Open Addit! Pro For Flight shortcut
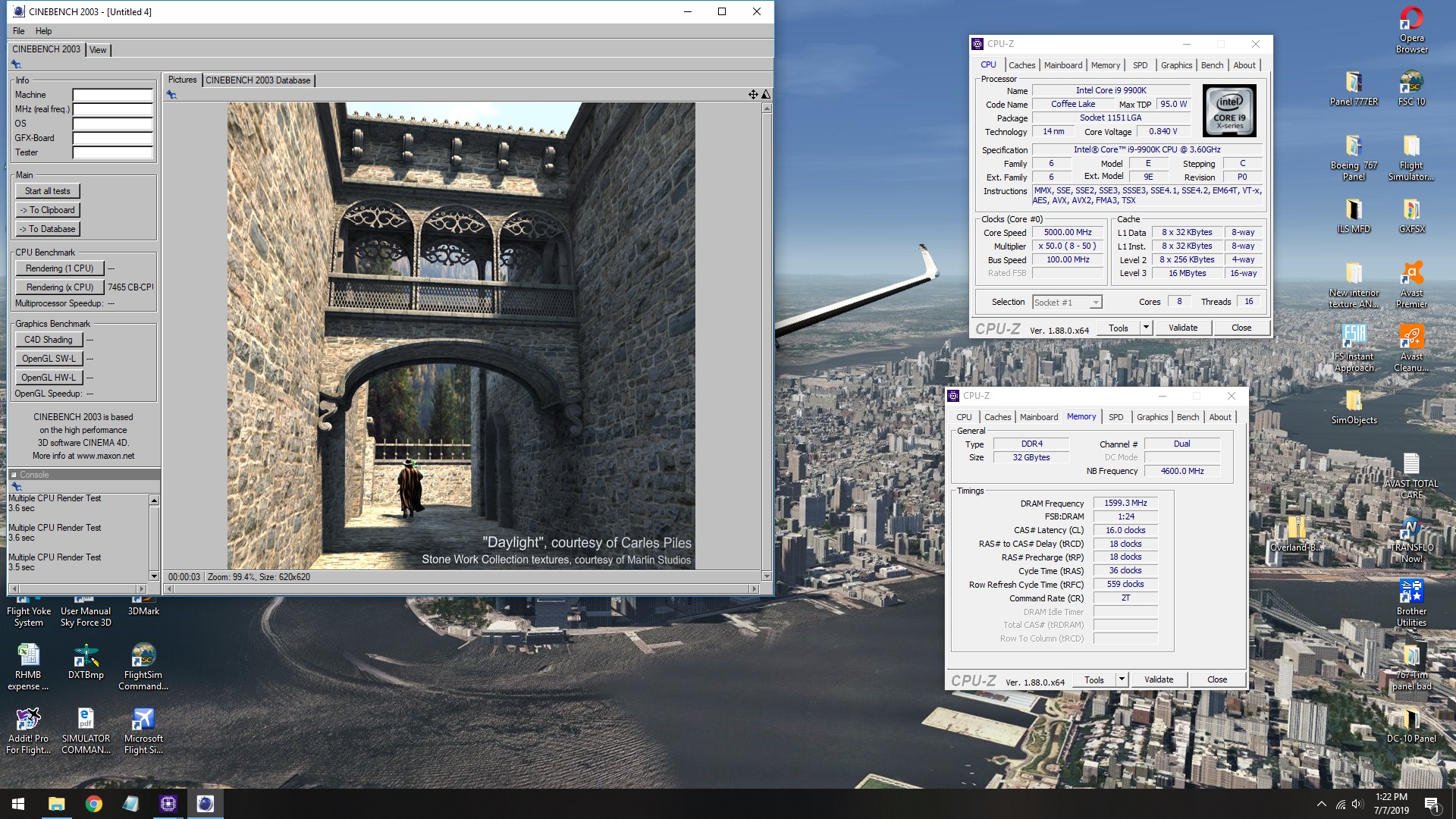Image resolution: width=1456 pixels, height=819 pixels. pyautogui.click(x=28, y=731)
